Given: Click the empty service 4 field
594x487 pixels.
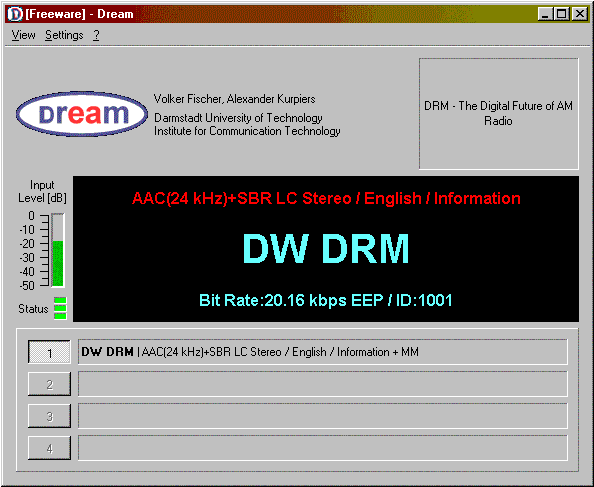Looking at the screenshot, I should (323, 448).
